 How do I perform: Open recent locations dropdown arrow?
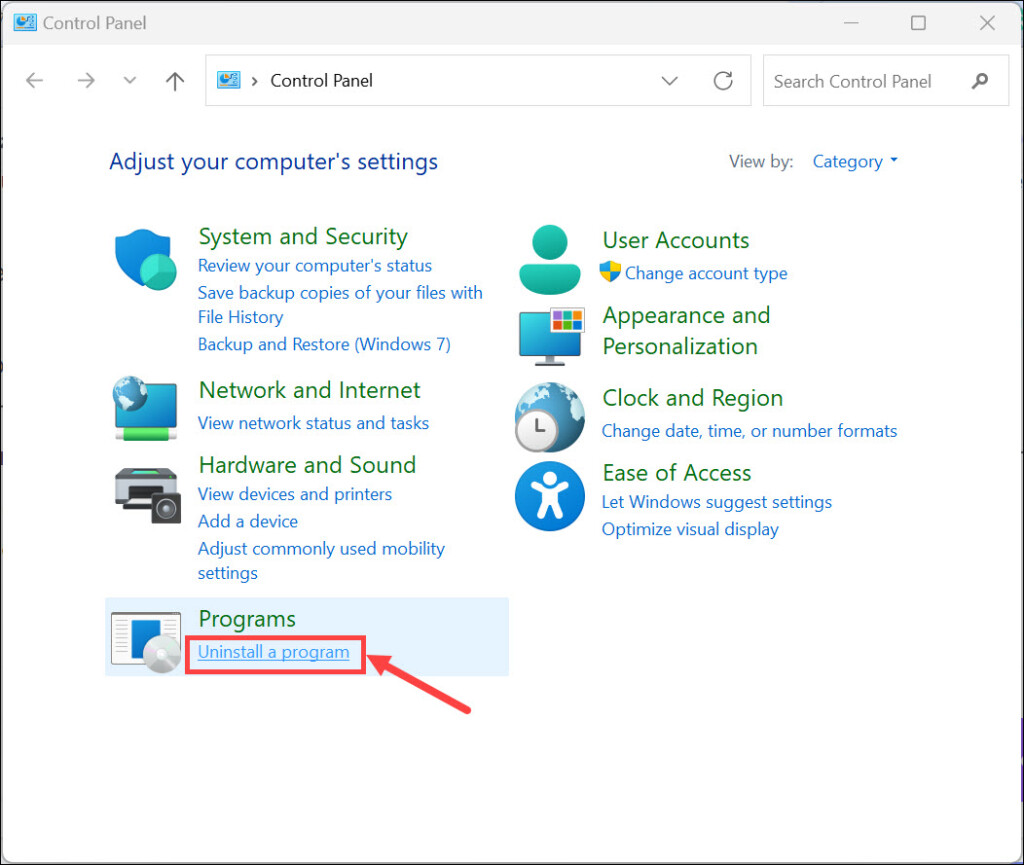(x=130, y=80)
